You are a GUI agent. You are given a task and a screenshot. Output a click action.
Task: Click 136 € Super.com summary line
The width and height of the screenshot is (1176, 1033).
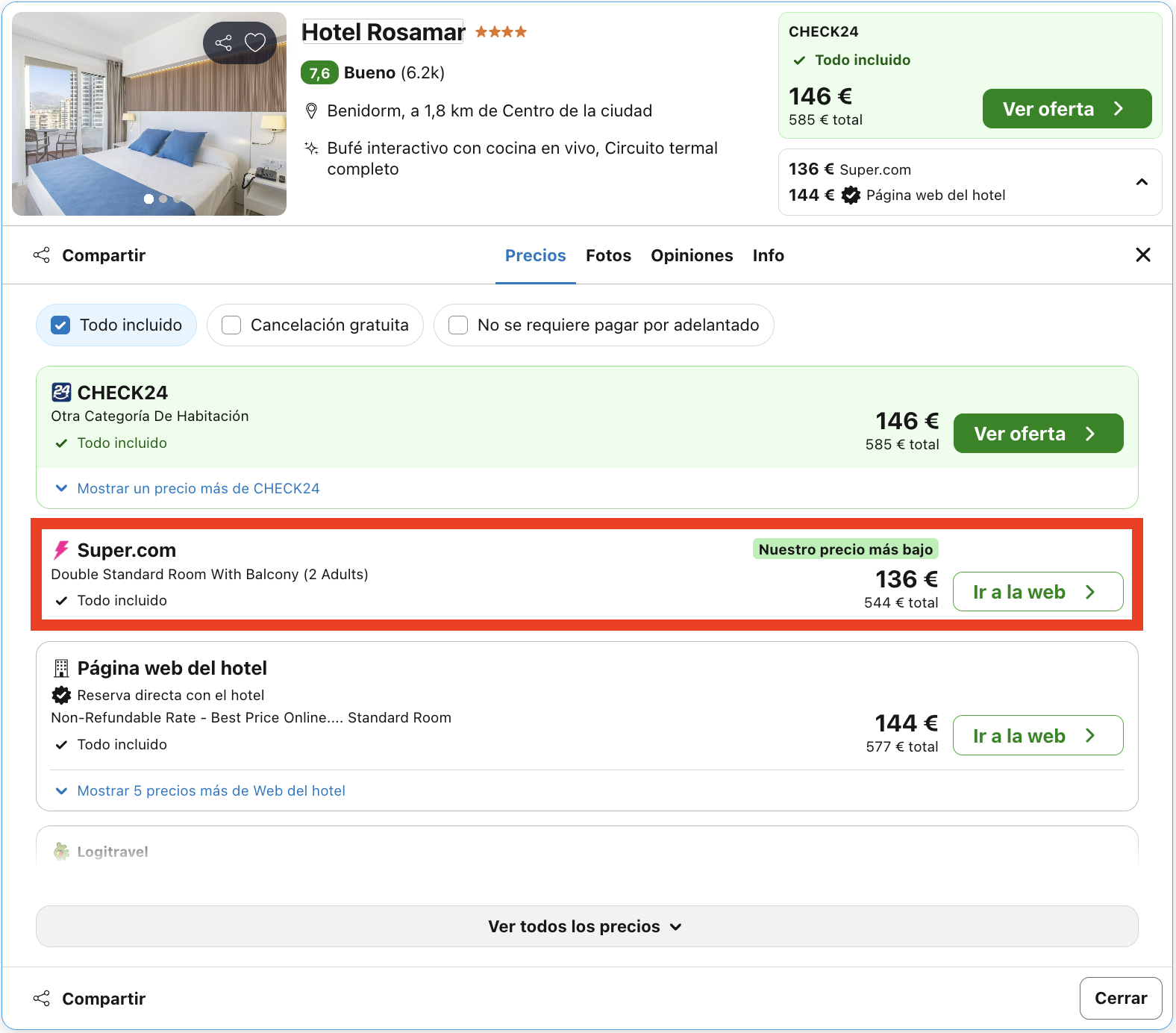[850, 169]
